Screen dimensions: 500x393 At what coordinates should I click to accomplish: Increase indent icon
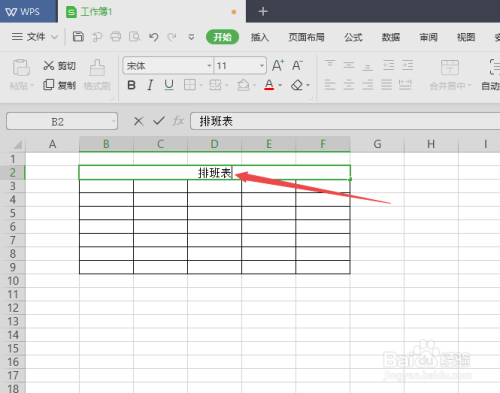click(x=407, y=65)
